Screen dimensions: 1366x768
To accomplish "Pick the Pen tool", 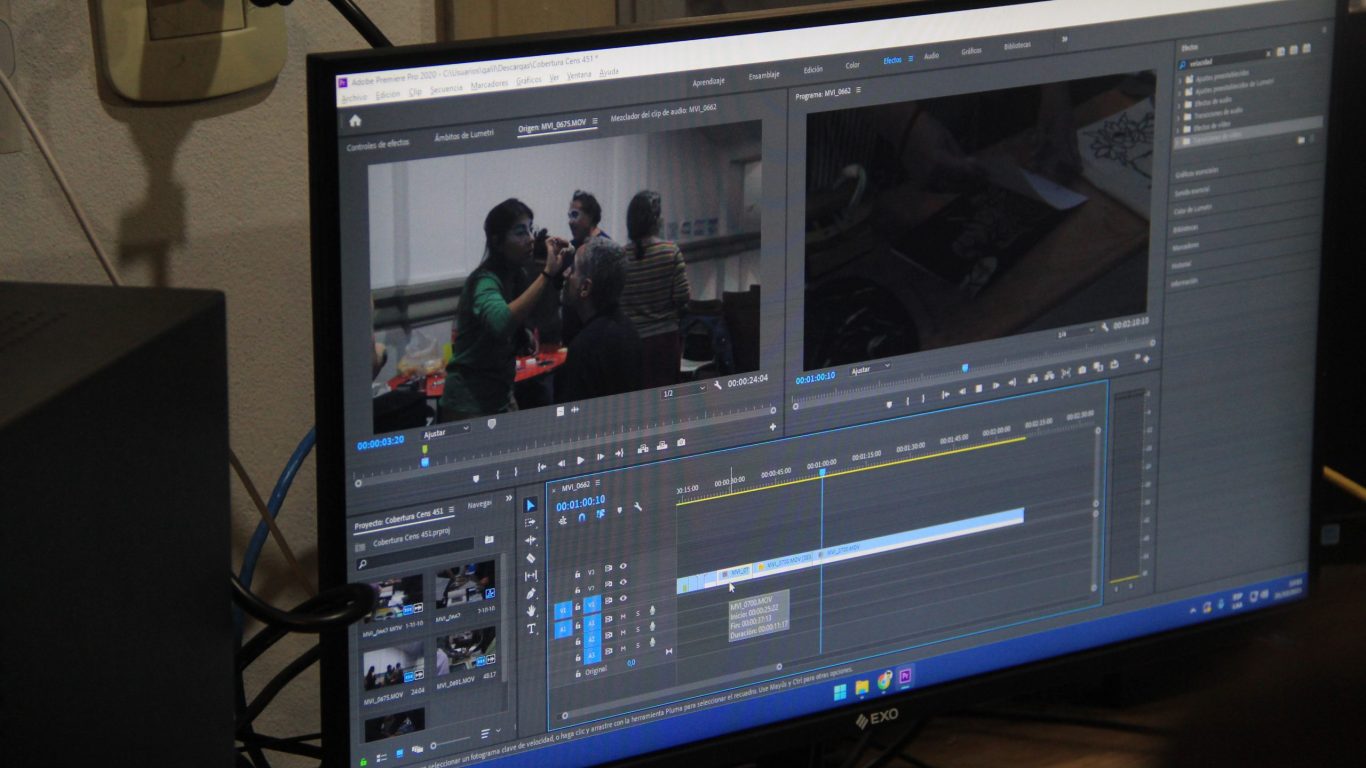I will (531, 594).
